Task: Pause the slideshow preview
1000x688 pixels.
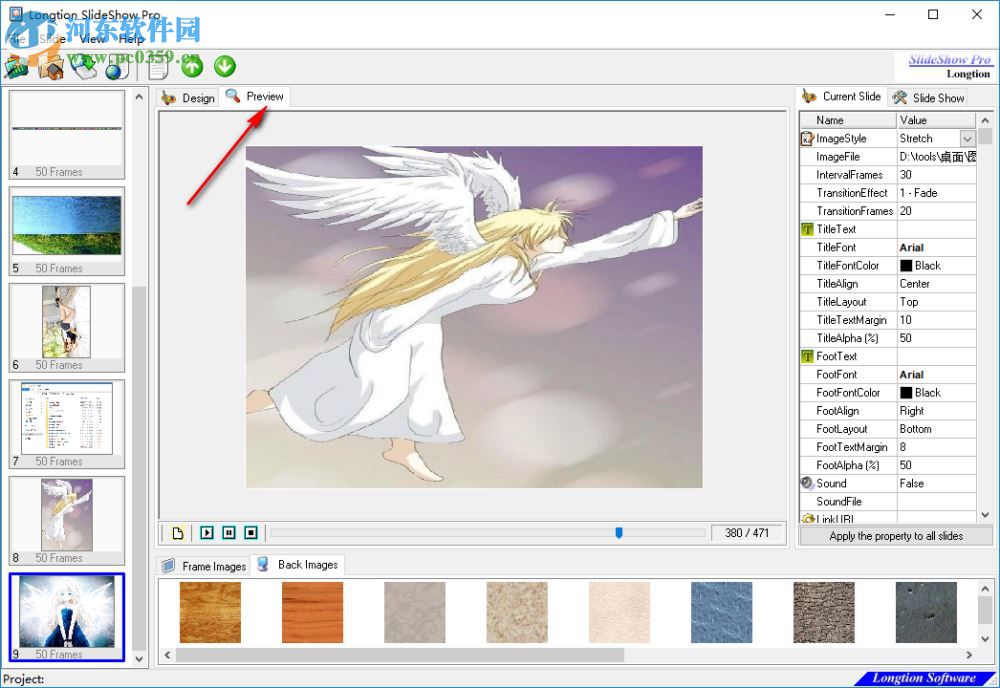Action: coord(228,532)
